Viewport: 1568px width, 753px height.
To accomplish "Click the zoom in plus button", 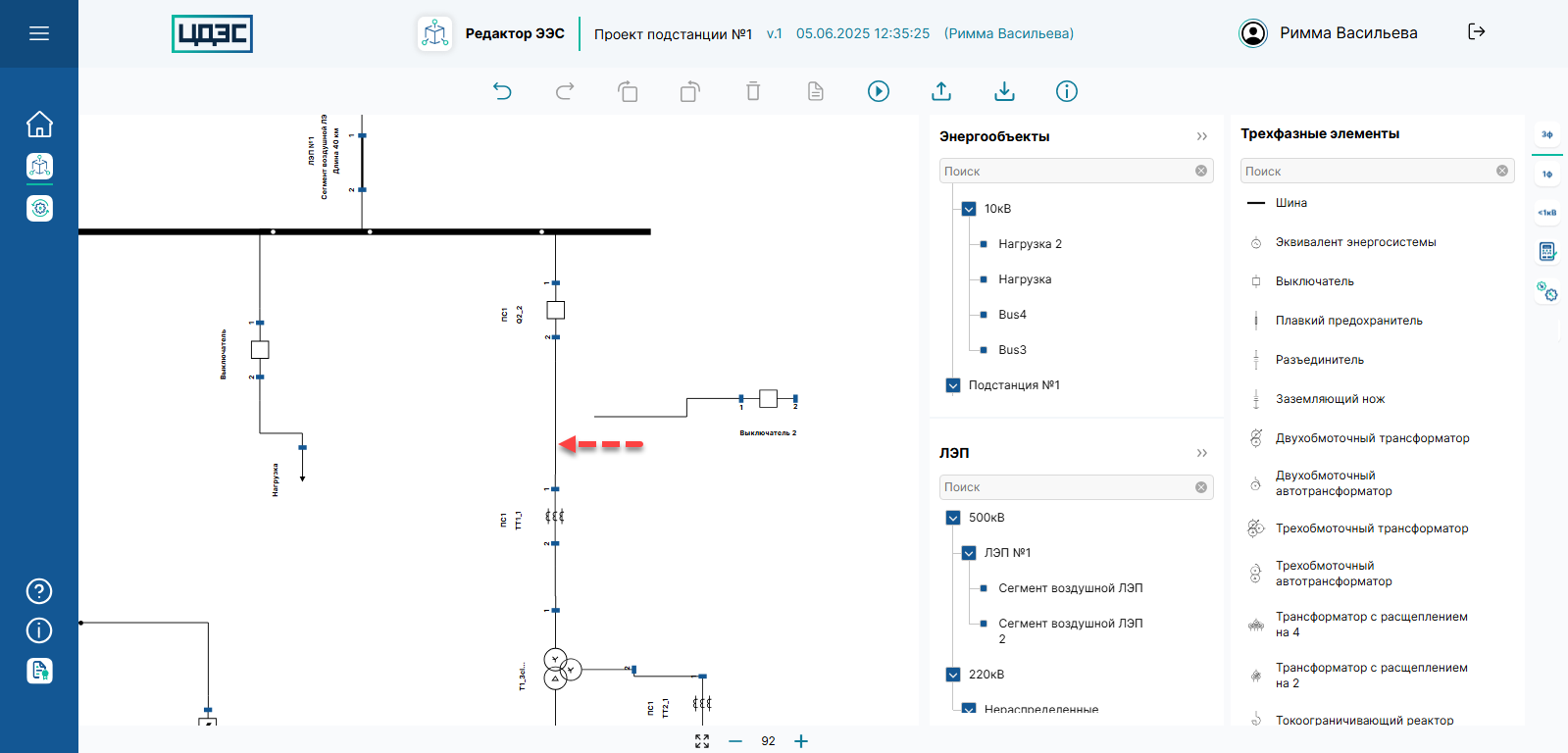I will tap(801, 741).
